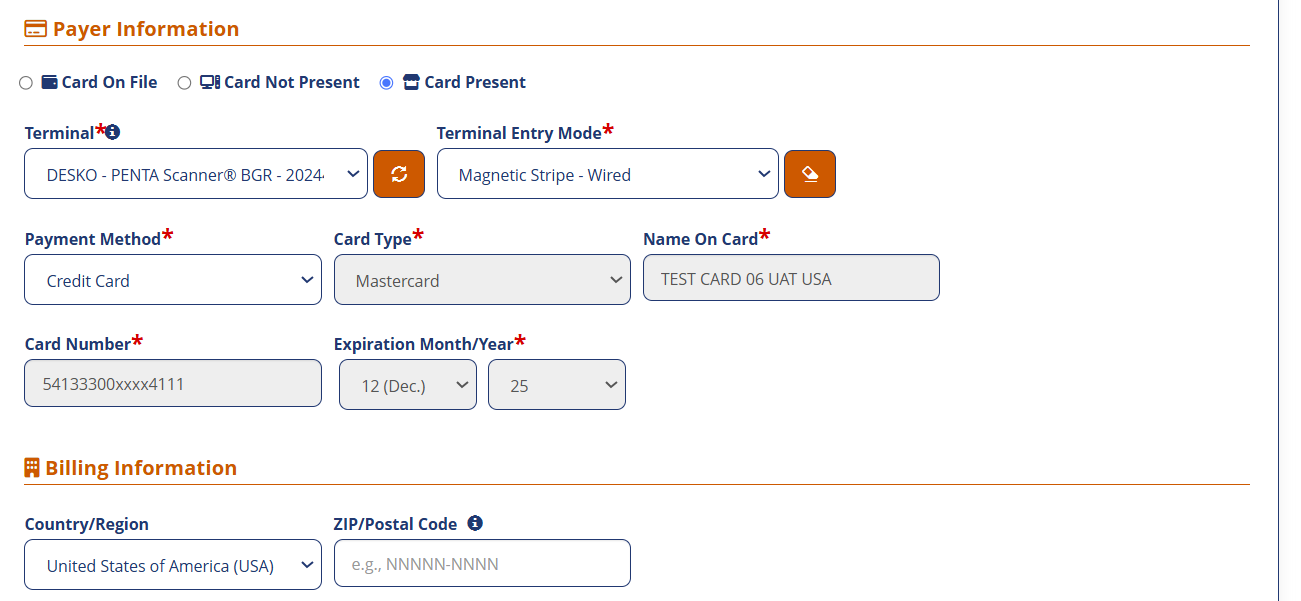Select the Card Not Present radio button
Image resolution: width=1301 pixels, height=601 pixels.
pos(184,83)
